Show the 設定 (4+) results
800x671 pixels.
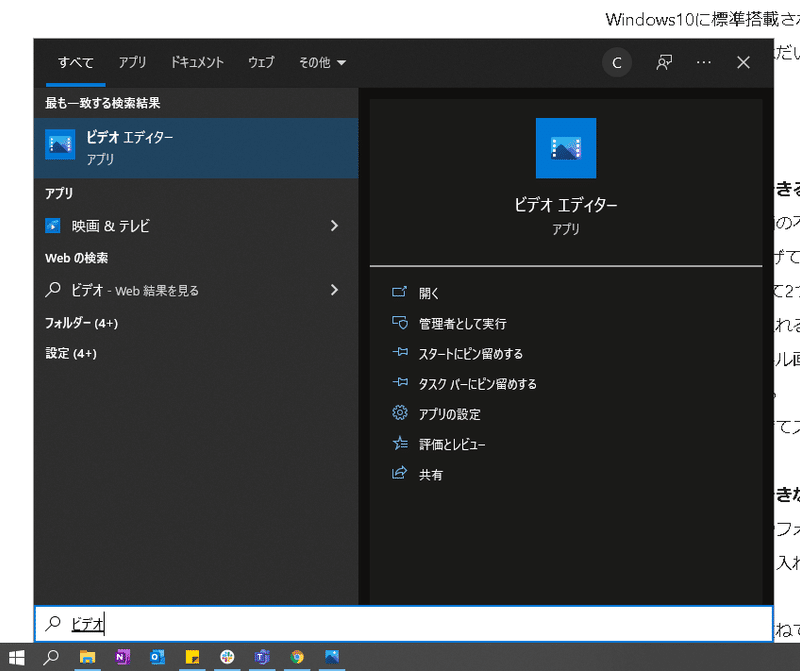click(x=71, y=353)
